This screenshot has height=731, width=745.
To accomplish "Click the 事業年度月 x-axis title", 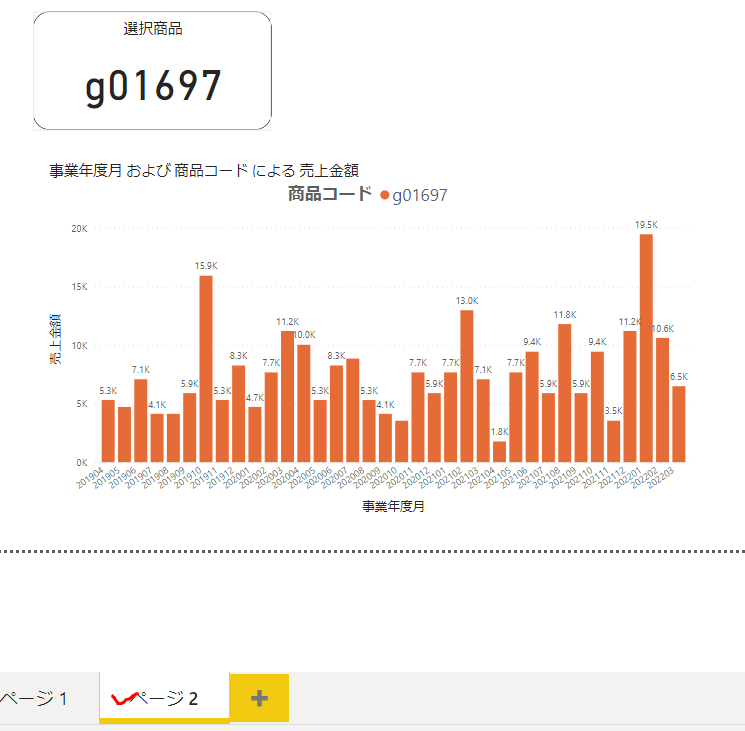I will click(x=393, y=507).
